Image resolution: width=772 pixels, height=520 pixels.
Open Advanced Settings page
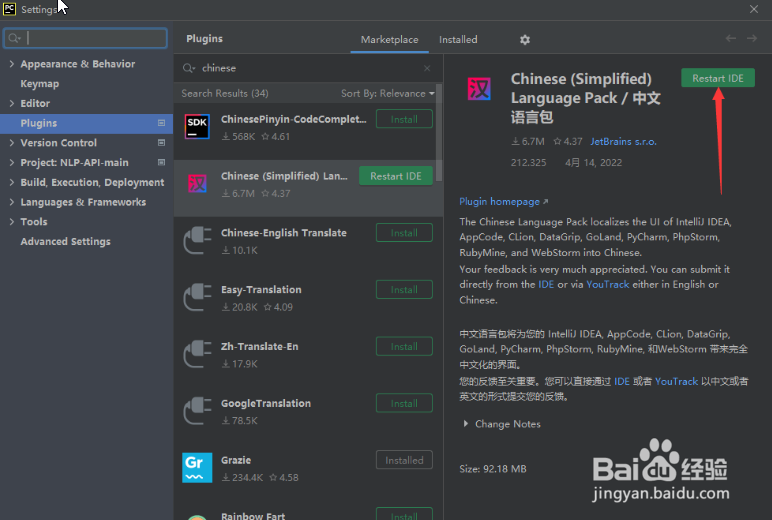pos(65,241)
